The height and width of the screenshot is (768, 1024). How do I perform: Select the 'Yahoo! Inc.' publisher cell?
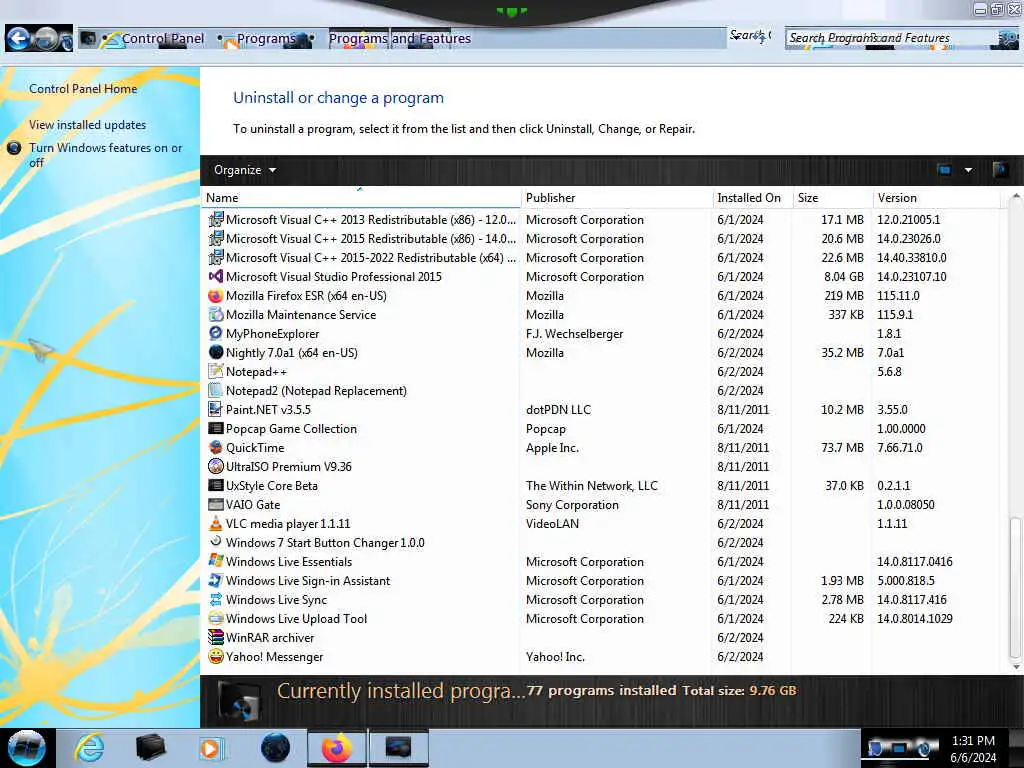(x=555, y=656)
